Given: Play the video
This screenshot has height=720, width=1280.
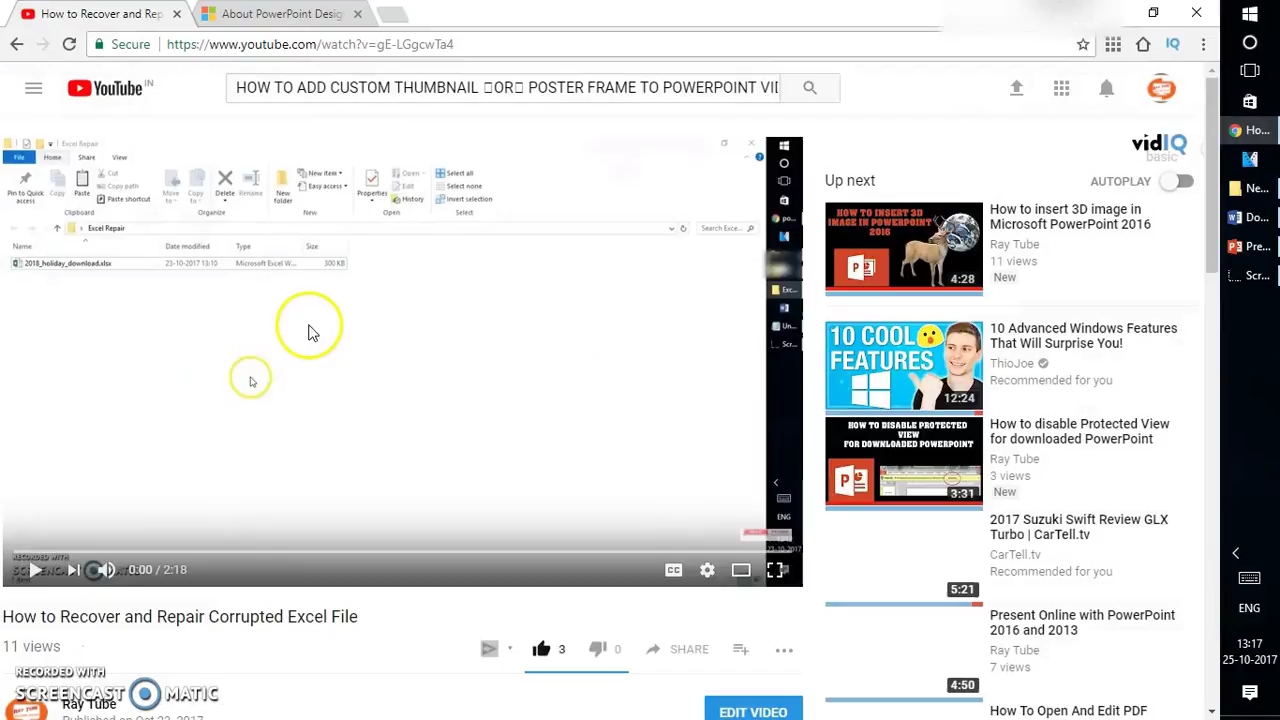Looking at the screenshot, I should [35, 570].
